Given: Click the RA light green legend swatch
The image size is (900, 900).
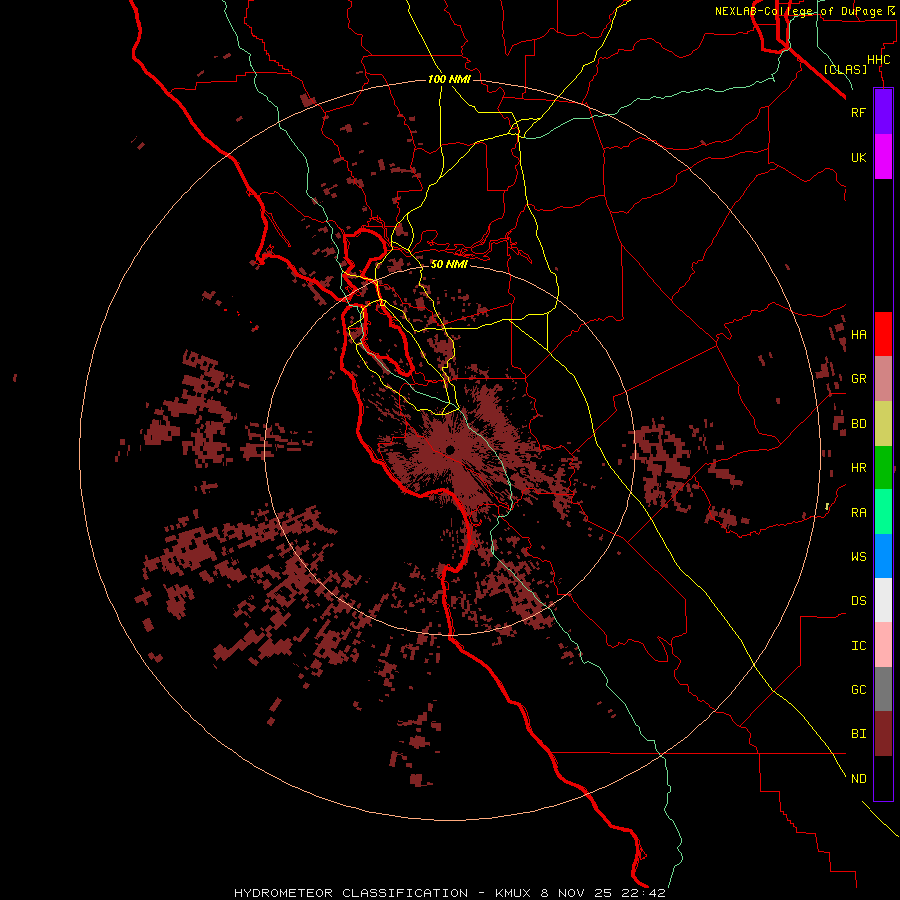Looking at the screenshot, I should 883,512.
